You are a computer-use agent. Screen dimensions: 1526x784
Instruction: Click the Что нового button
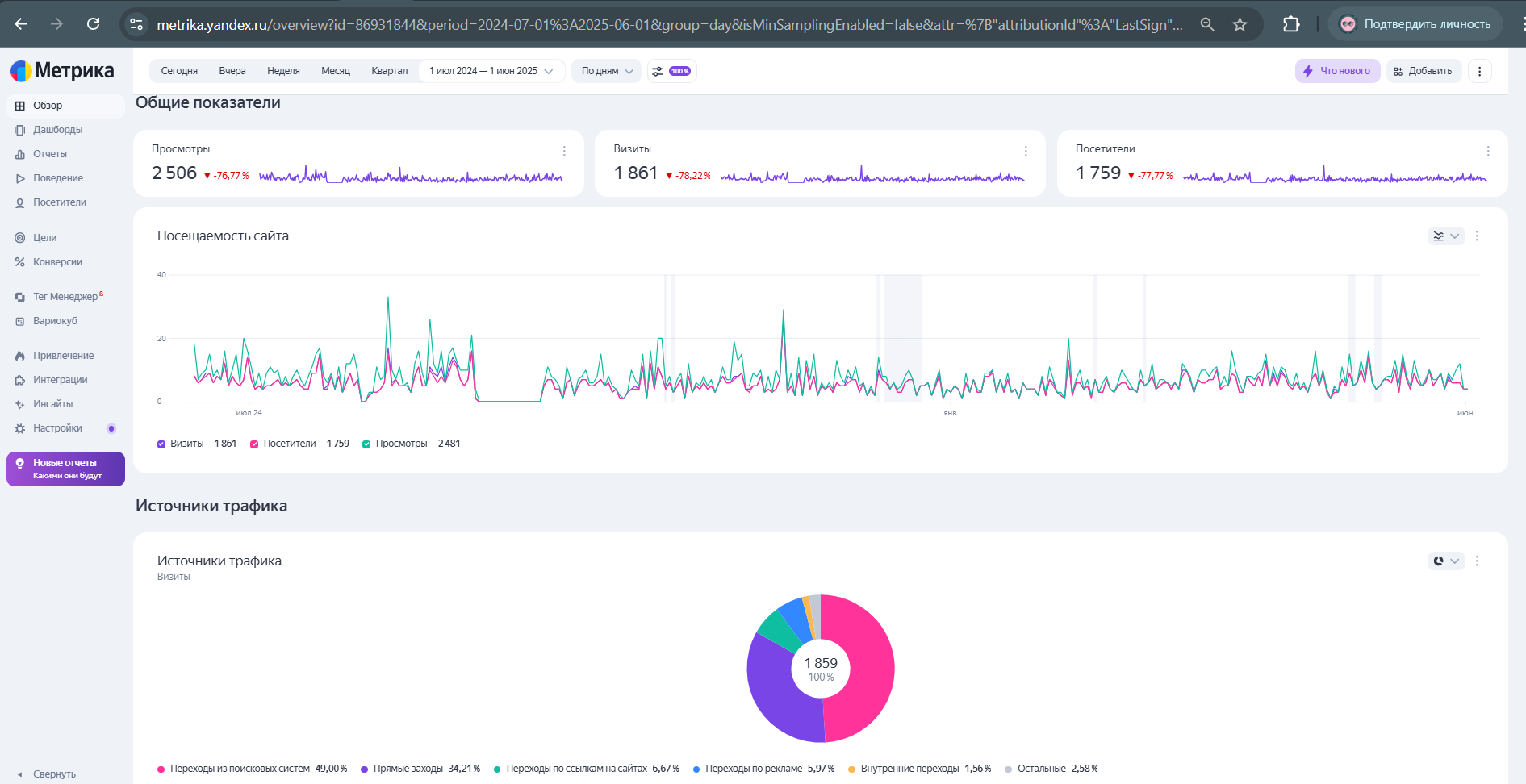tap(1338, 71)
